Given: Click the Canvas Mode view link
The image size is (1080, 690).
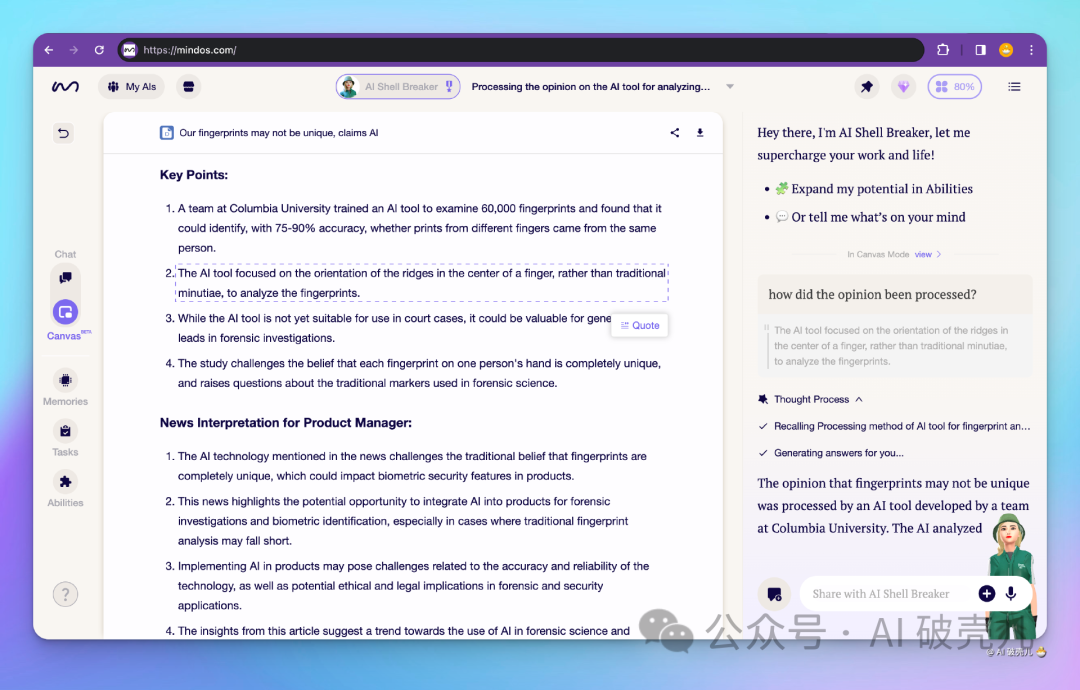Looking at the screenshot, I should [926, 254].
